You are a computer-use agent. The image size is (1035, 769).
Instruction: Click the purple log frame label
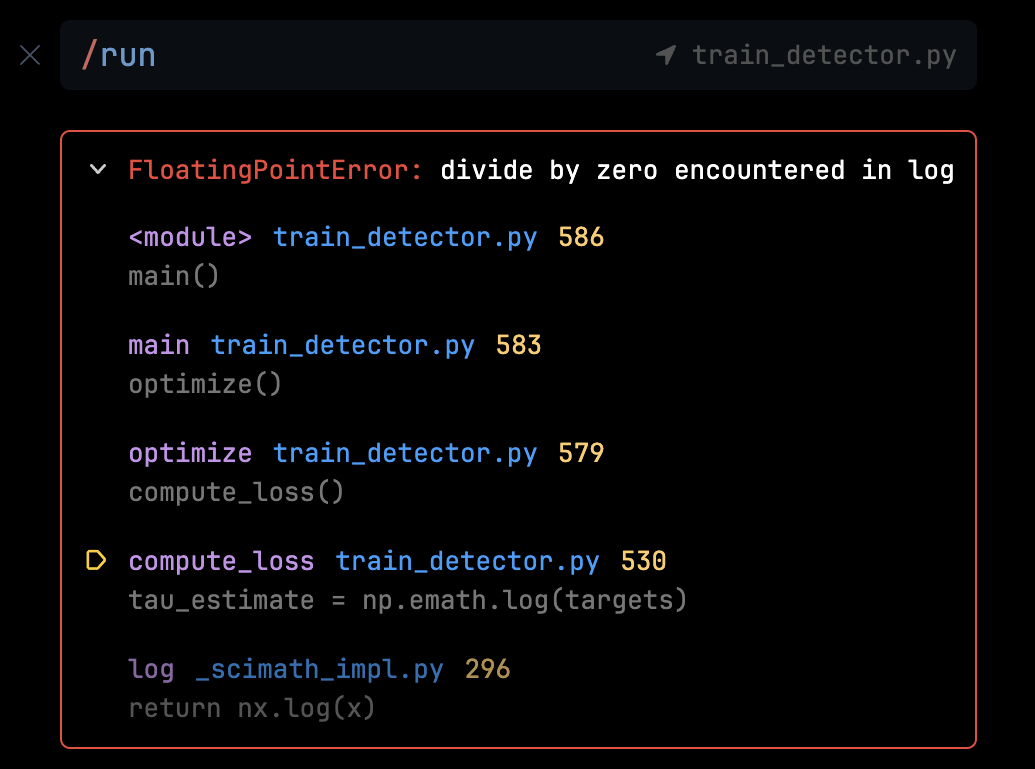[150, 669]
